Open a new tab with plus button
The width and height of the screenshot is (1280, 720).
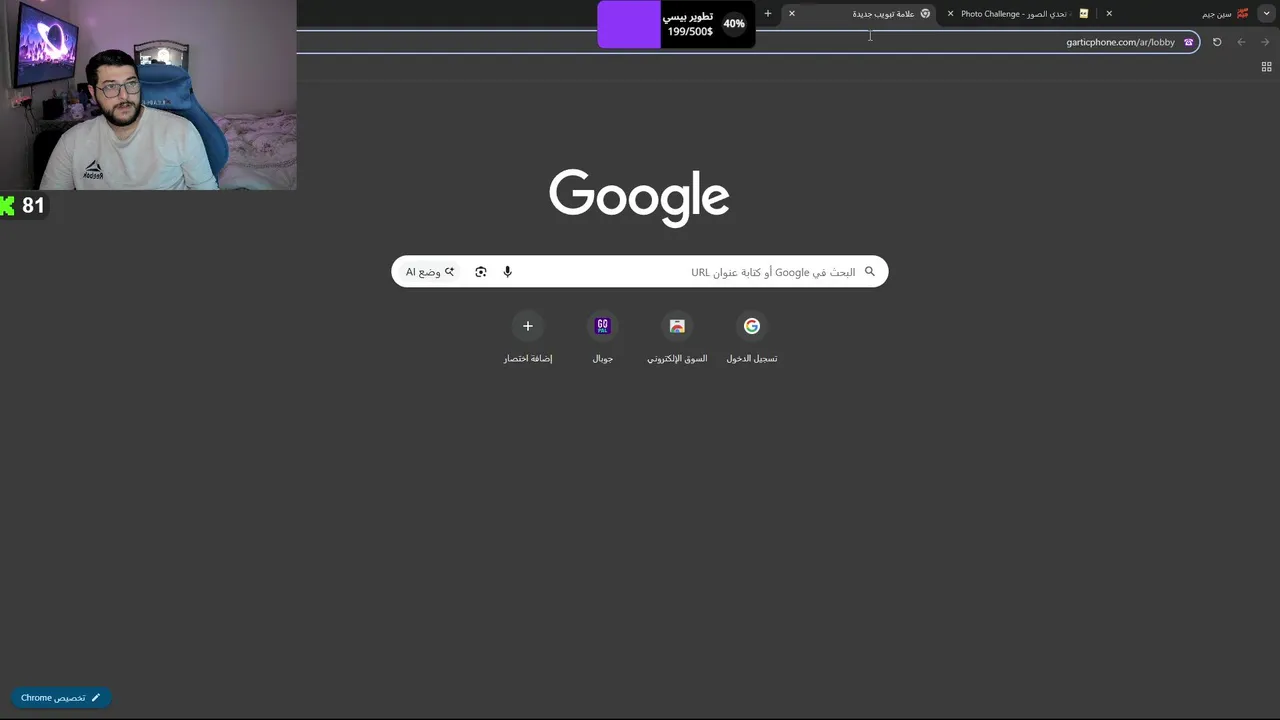[x=768, y=14]
